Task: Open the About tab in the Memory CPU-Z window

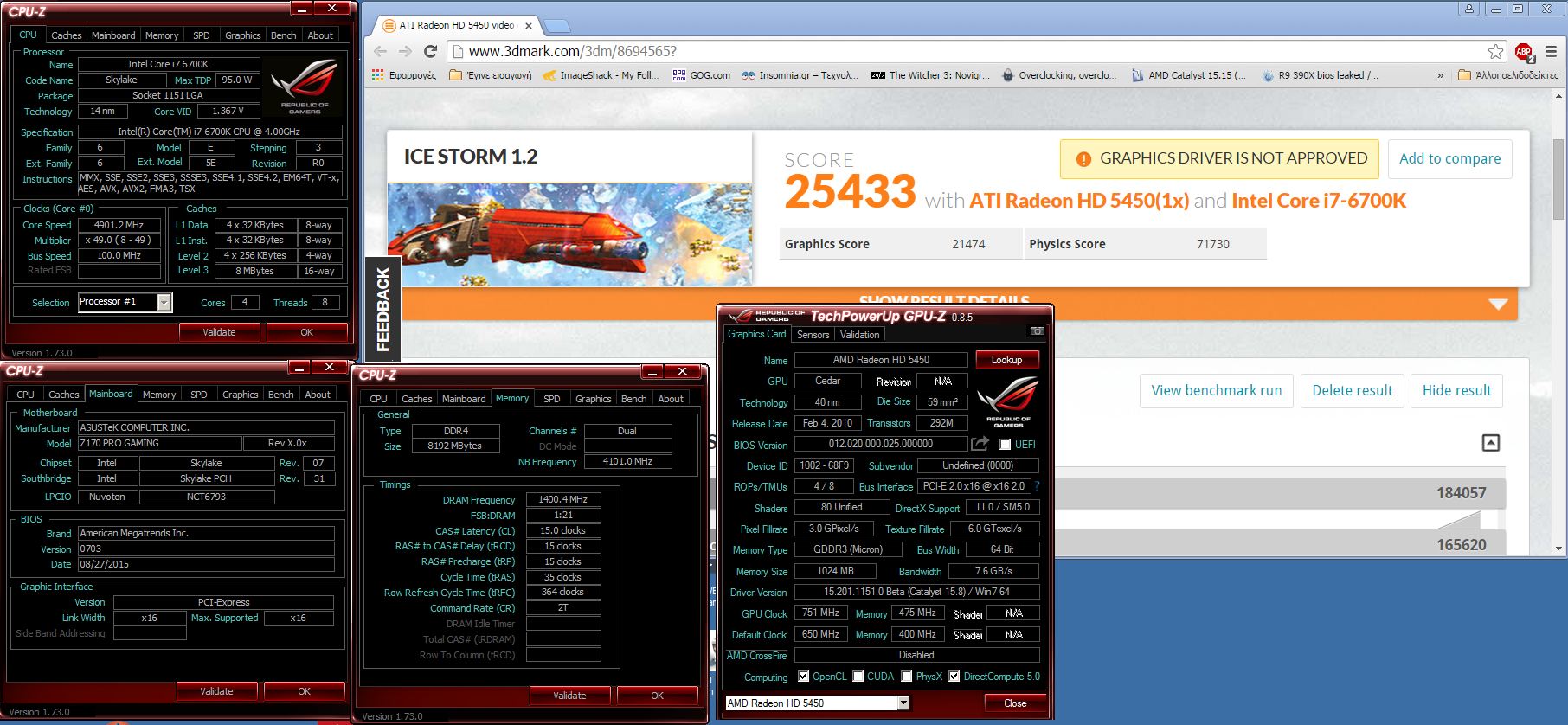Action: (x=671, y=399)
